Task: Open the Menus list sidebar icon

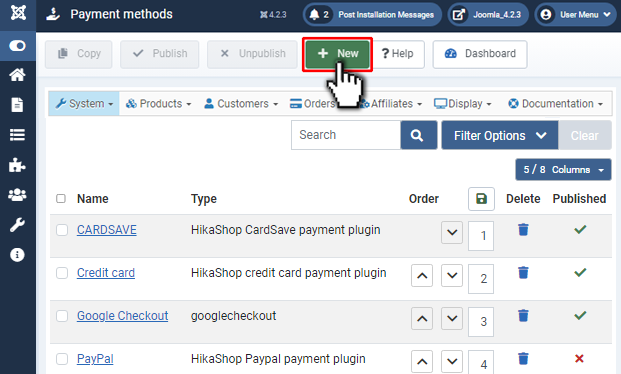Action: (x=17, y=135)
